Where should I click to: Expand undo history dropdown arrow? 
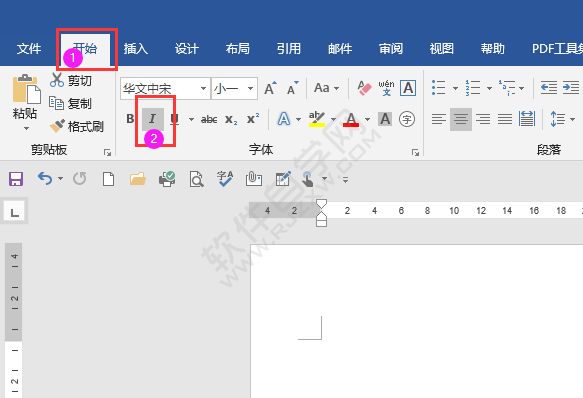[x=60, y=179]
